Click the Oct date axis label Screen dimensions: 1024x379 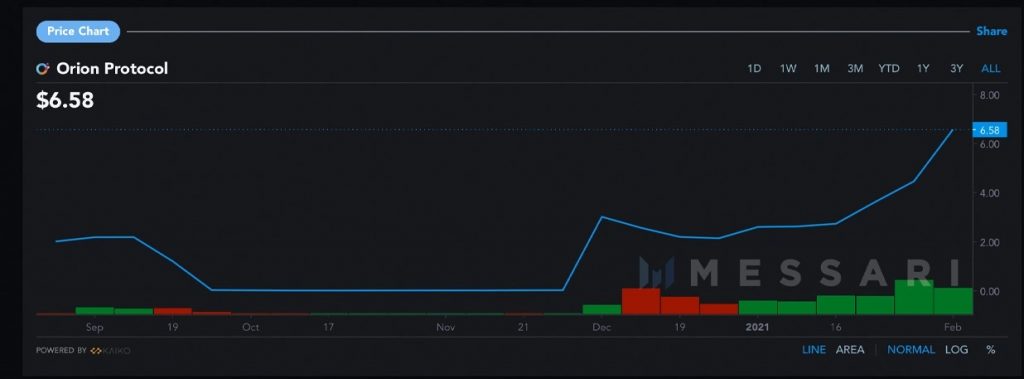(251, 327)
